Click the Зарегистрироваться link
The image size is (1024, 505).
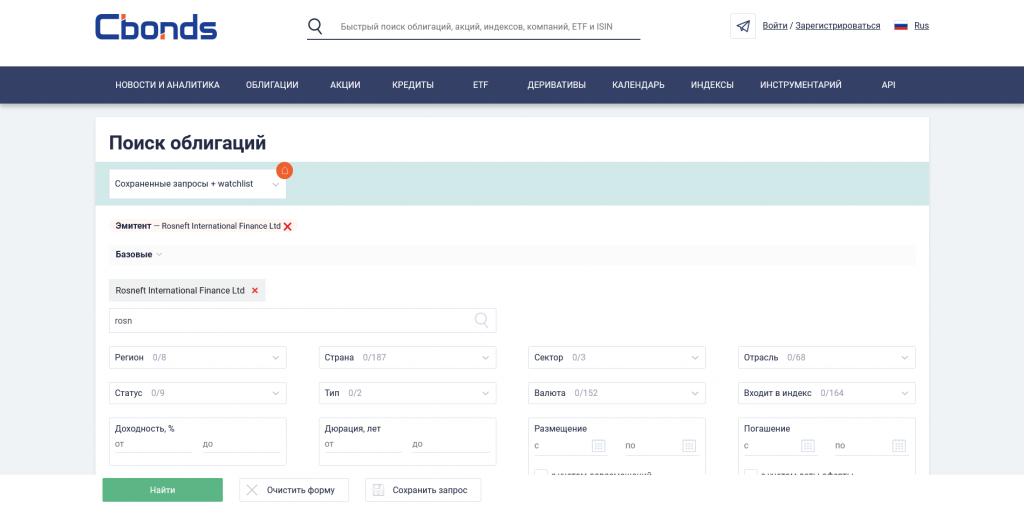838,26
